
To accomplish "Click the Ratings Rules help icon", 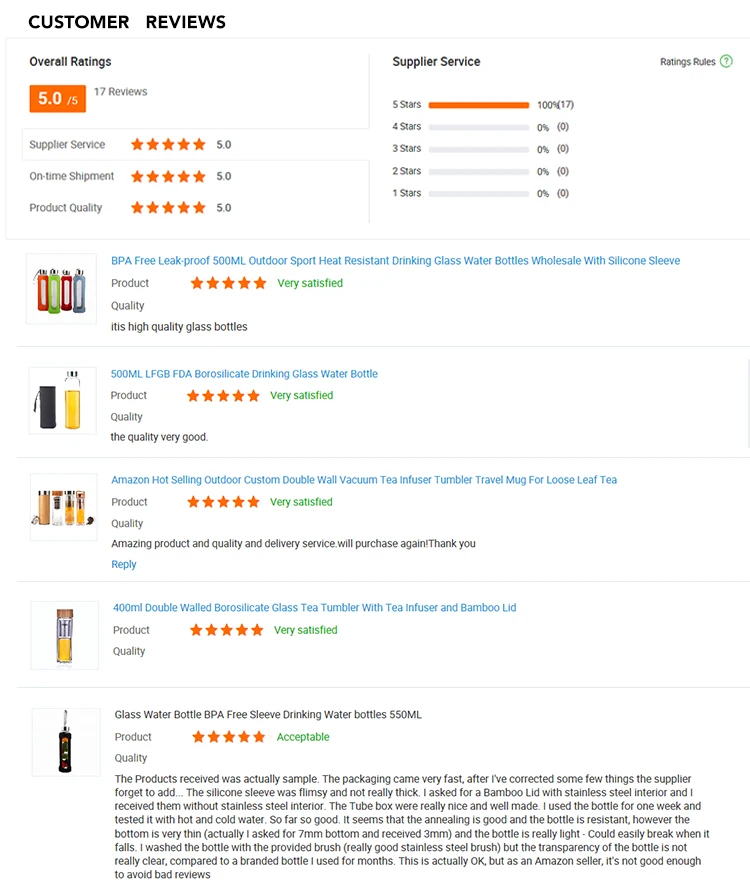I will coord(727,62).
